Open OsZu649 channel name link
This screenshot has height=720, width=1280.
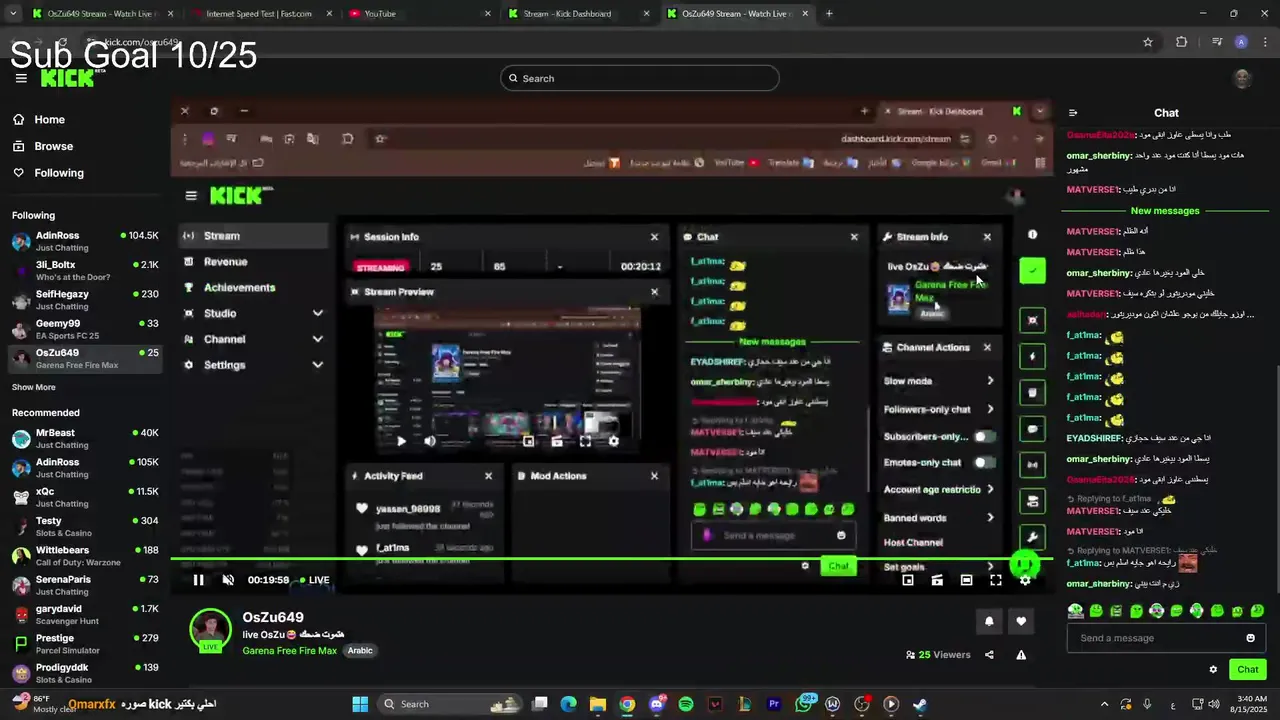[273, 618]
